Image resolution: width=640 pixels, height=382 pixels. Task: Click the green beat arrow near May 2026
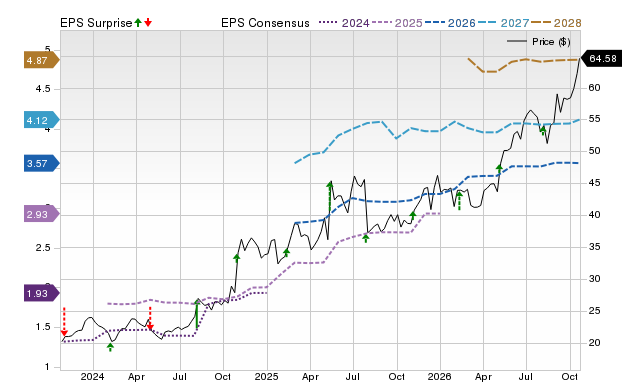click(499, 168)
